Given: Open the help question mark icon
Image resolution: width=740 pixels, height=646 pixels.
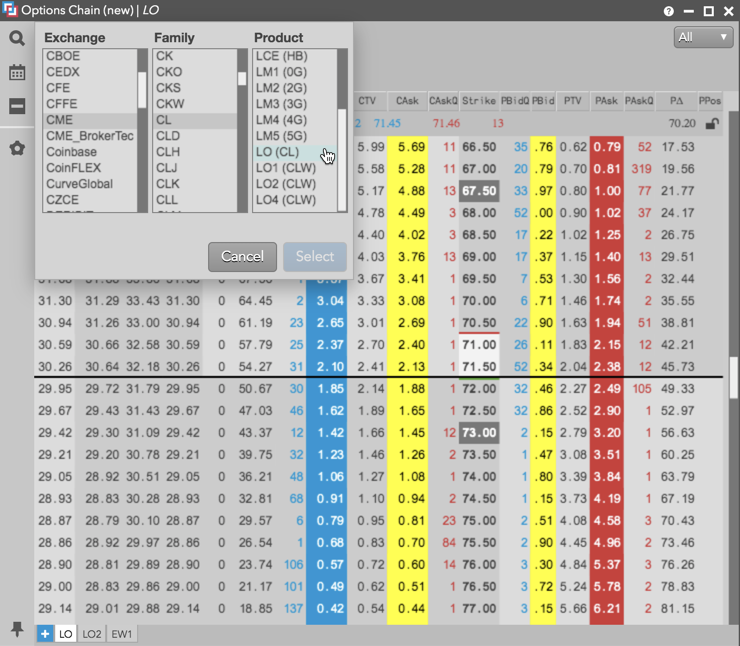Looking at the screenshot, I should tap(669, 11).
